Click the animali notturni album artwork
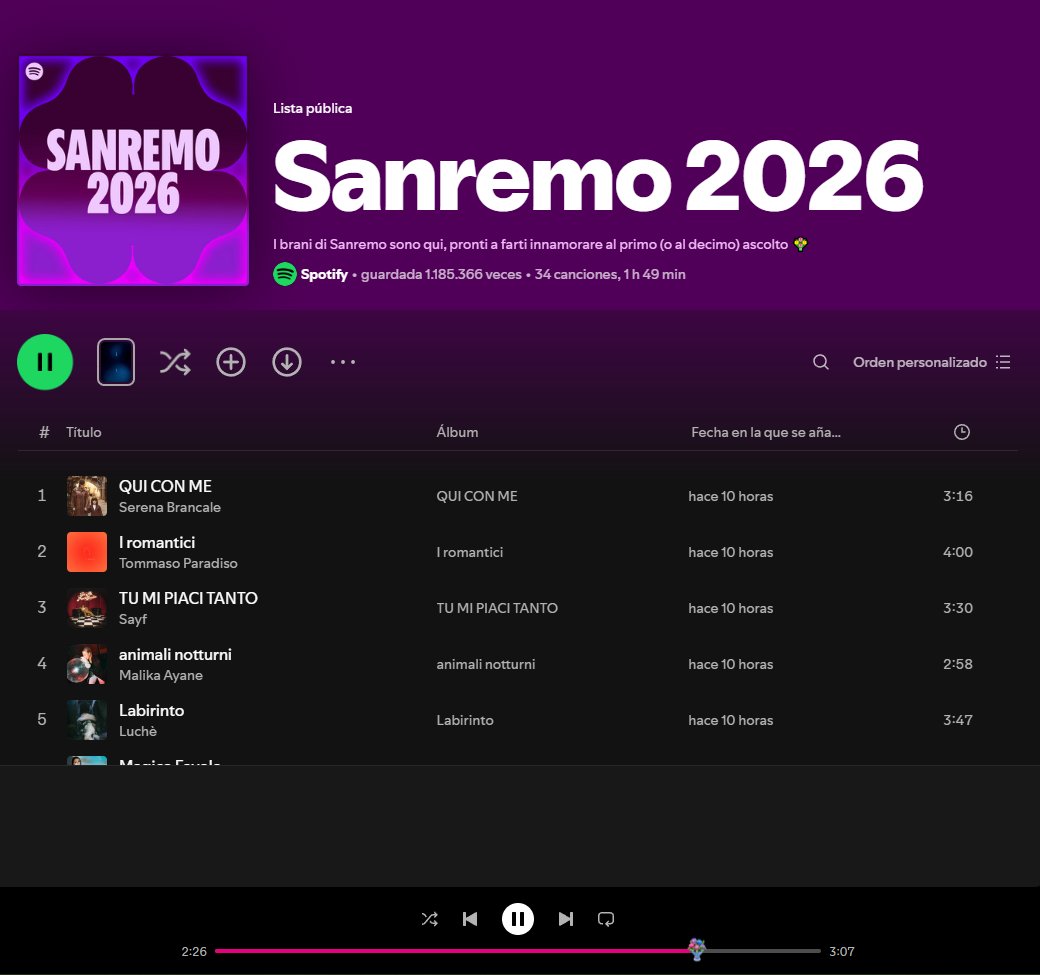Image resolution: width=1040 pixels, height=975 pixels. [x=87, y=664]
